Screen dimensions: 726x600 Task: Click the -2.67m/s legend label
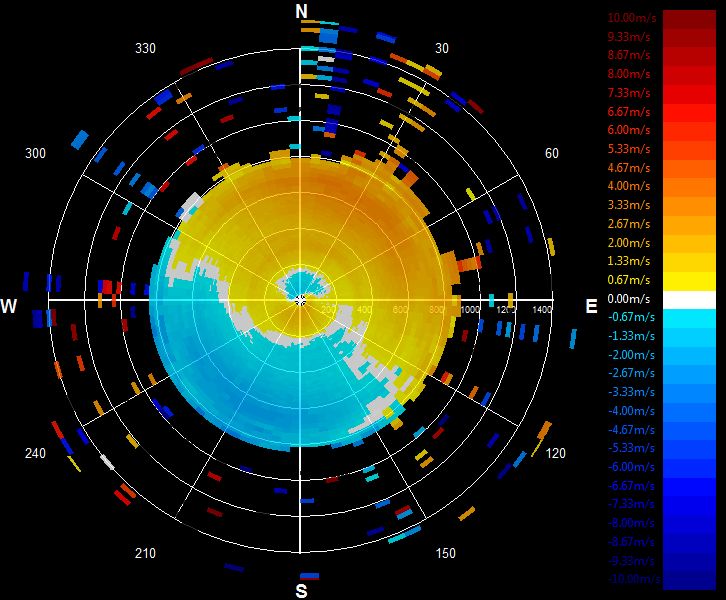[631, 373]
